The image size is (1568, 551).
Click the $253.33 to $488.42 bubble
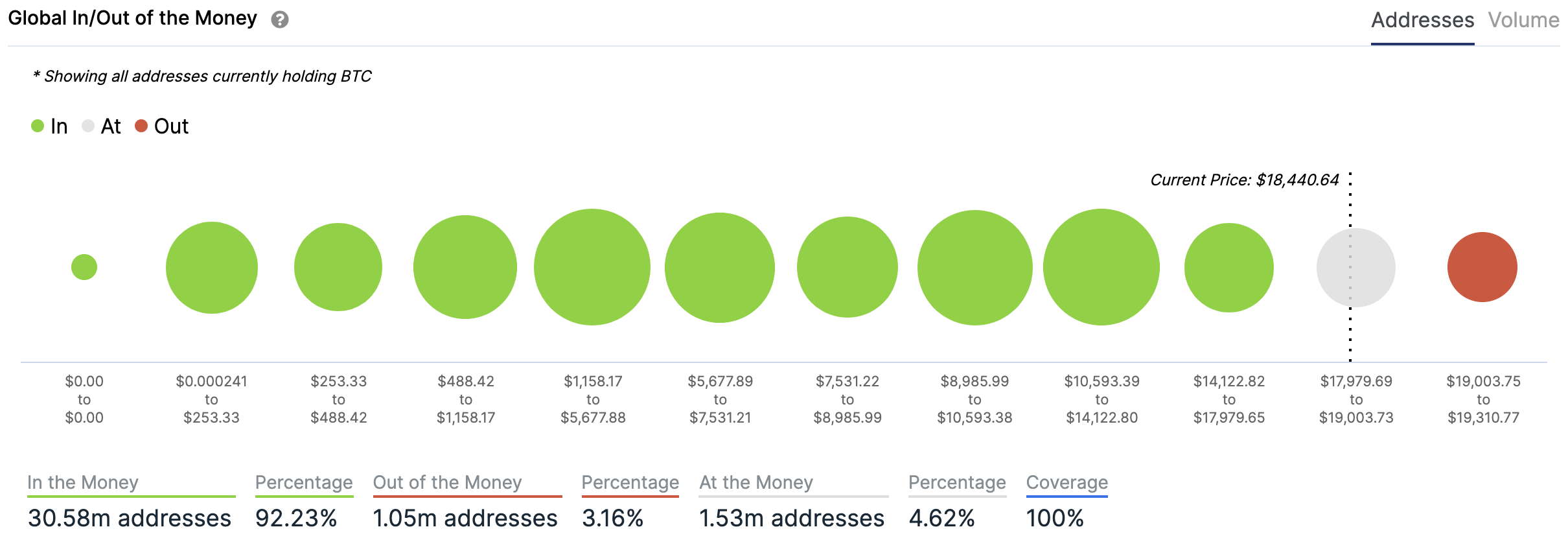coord(338,267)
